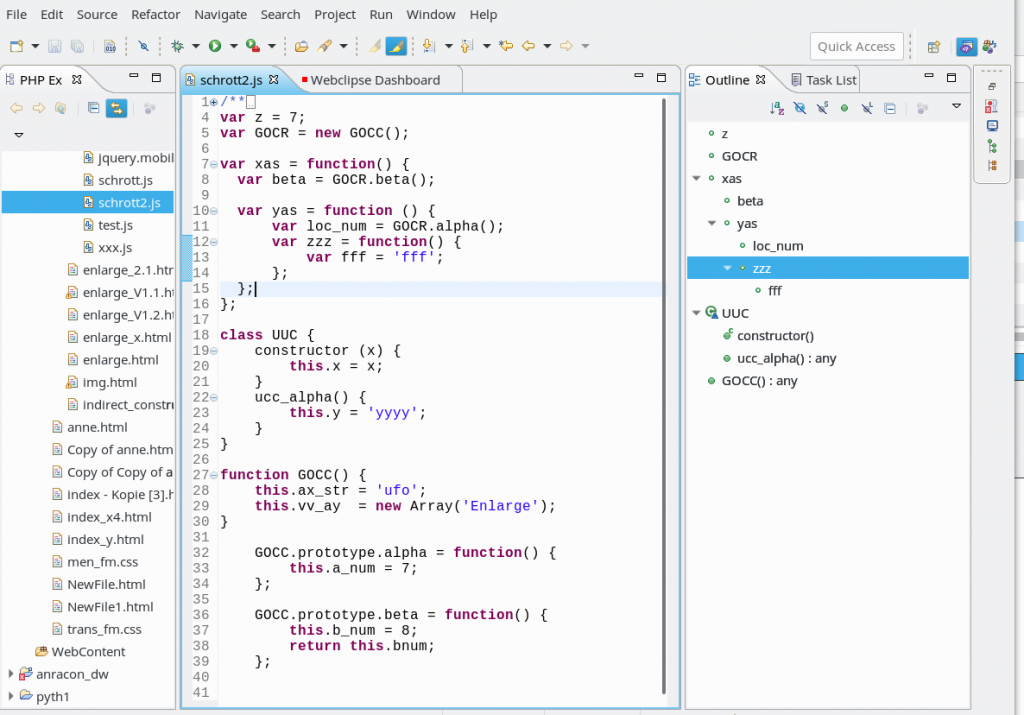Select ucc_alpha() method in Outline
This screenshot has height=715, width=1024.
tap(786, 358)
